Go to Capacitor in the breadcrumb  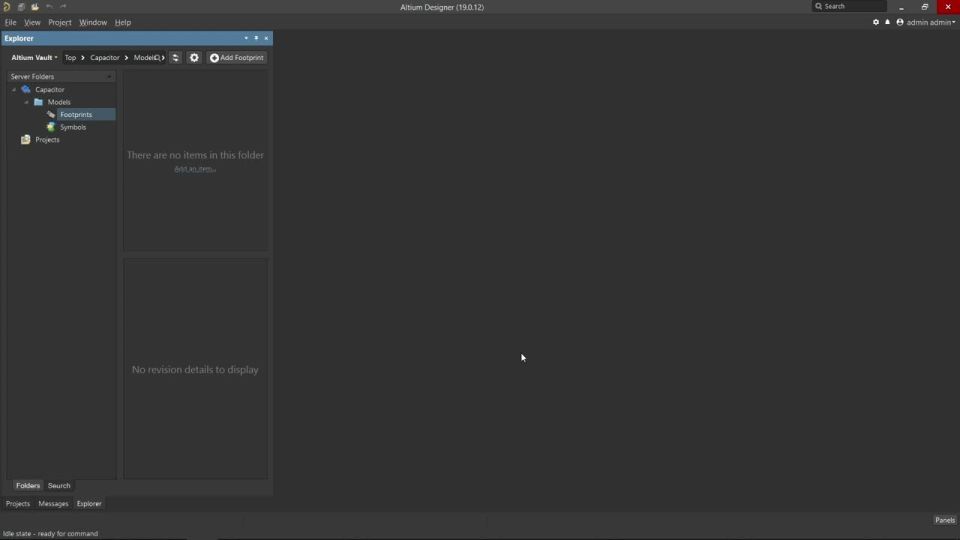(x=105, y=58)
